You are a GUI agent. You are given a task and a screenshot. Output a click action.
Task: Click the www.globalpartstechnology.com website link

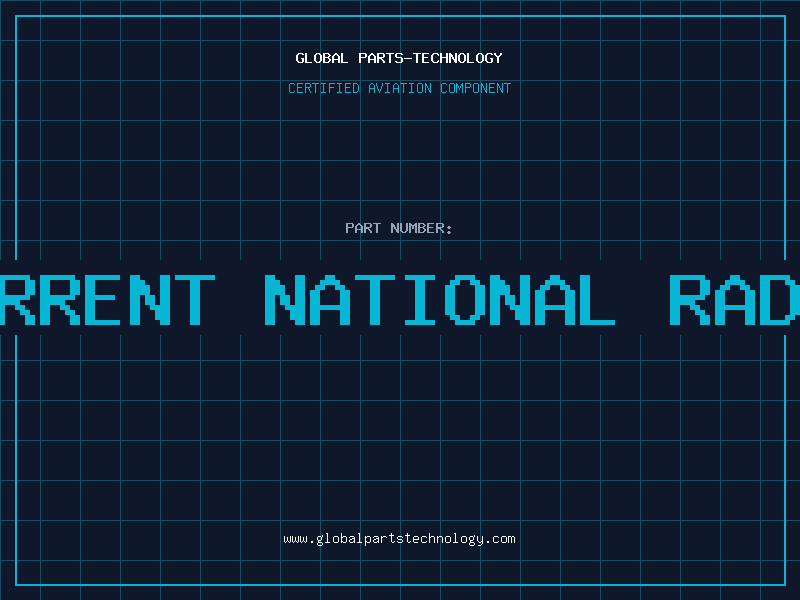pyautogui.click(x=399, y=539)
